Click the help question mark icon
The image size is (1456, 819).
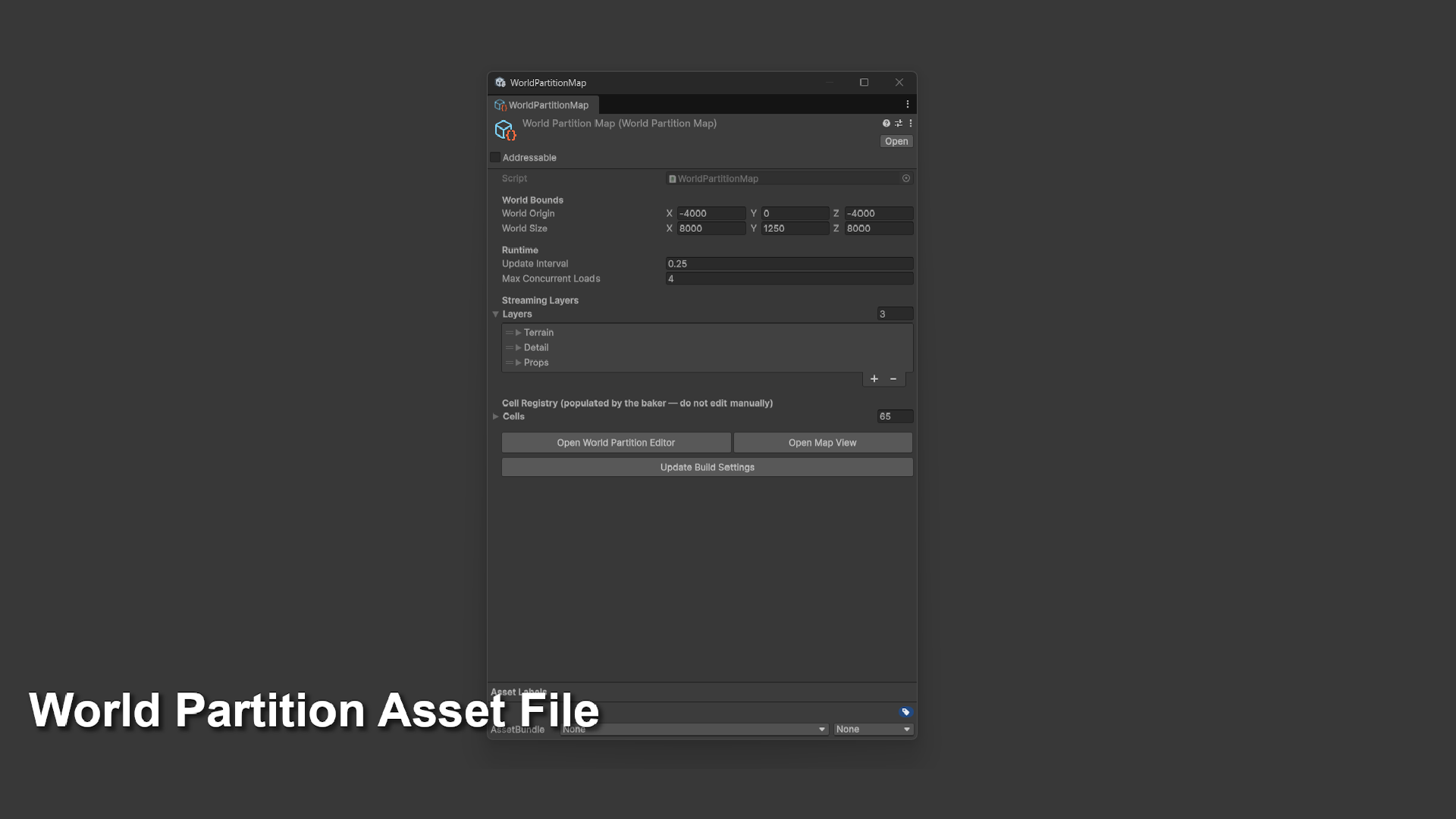coord(886,124)
